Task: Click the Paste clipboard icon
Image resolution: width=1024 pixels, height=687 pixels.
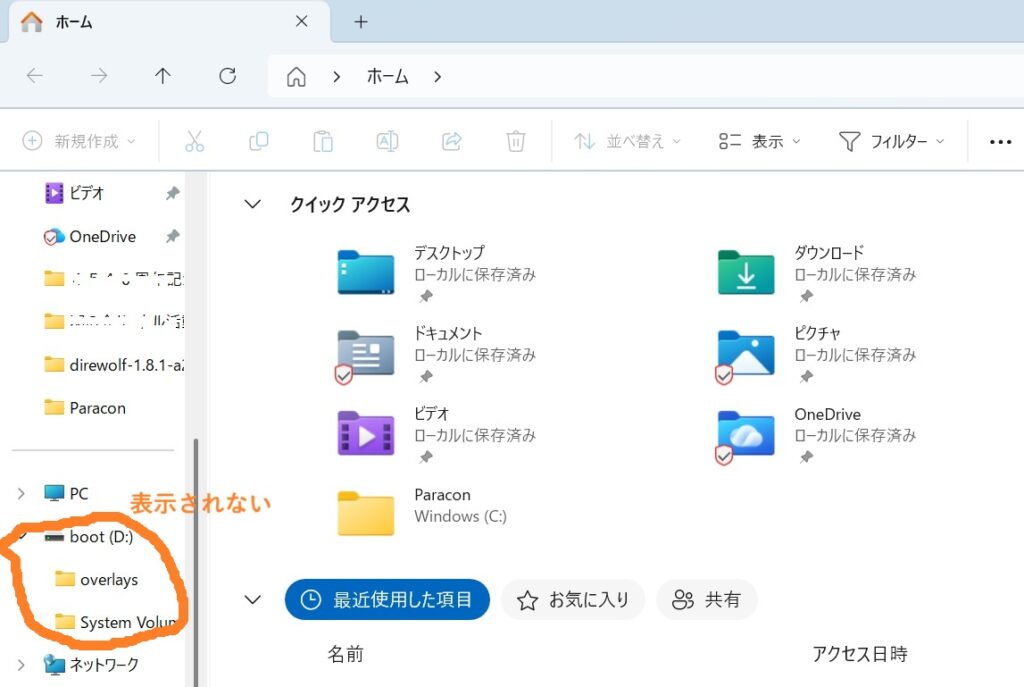Action: (x=322, y=142)
